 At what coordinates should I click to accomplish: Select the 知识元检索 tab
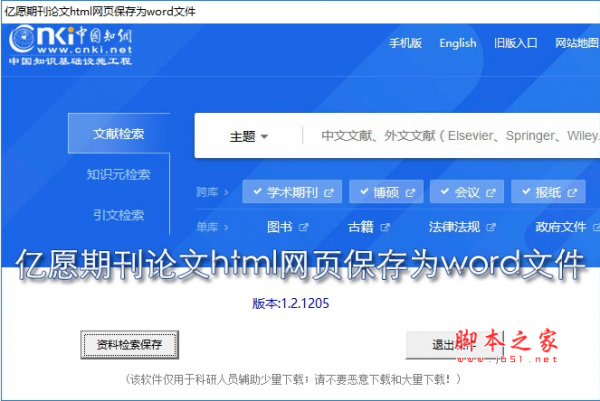point(119,174)
